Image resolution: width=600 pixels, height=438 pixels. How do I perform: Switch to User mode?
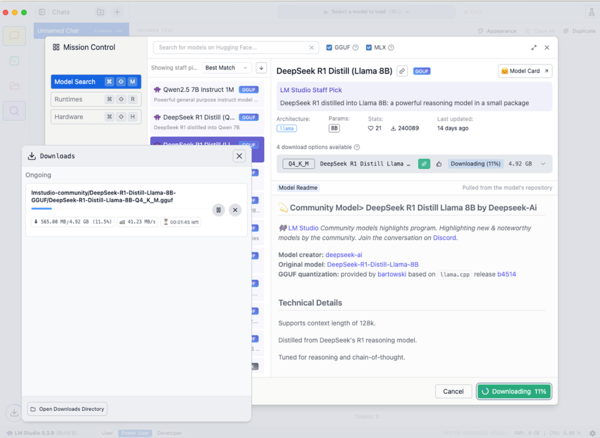[107, 433]
